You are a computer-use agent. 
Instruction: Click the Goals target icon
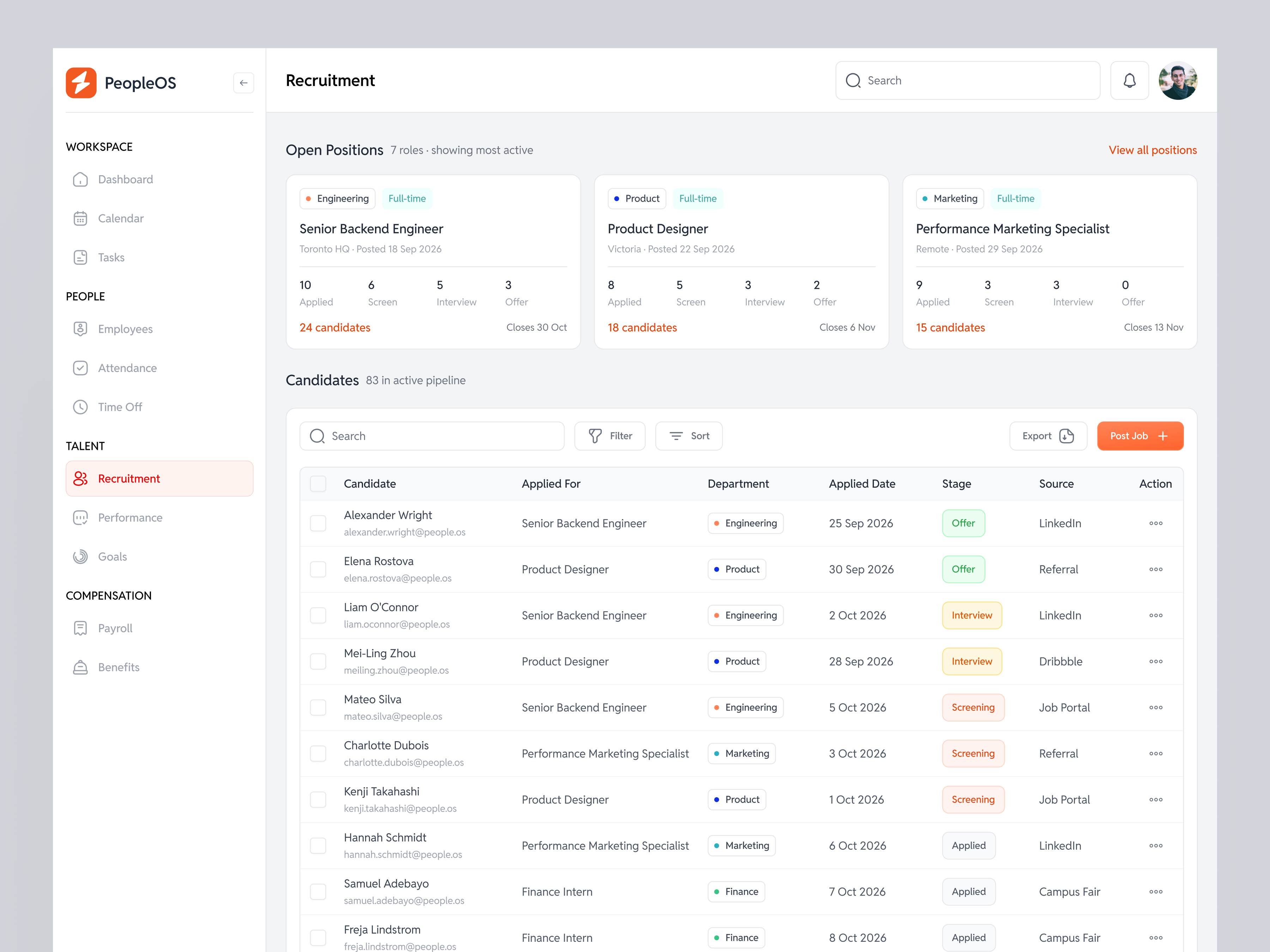coord(80,557)
